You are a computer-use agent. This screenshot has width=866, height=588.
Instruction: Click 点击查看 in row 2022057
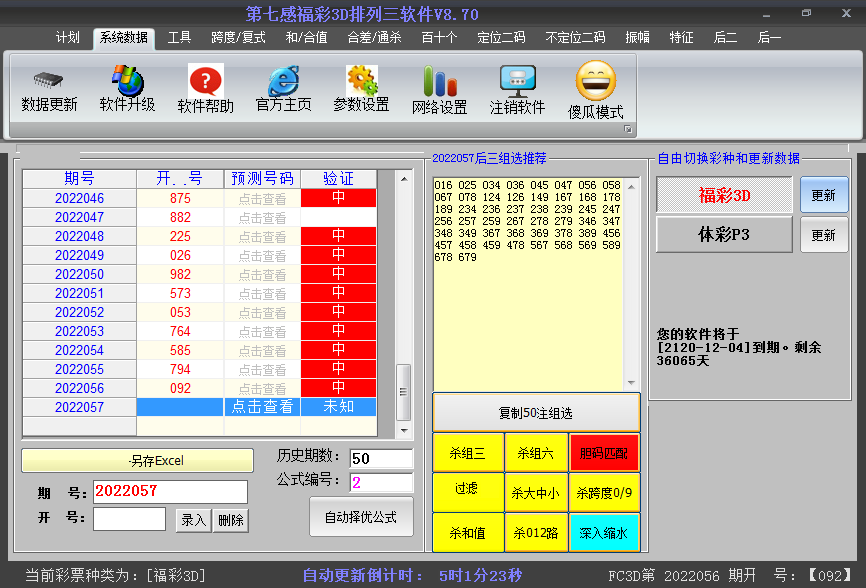[x=262, y=407]
